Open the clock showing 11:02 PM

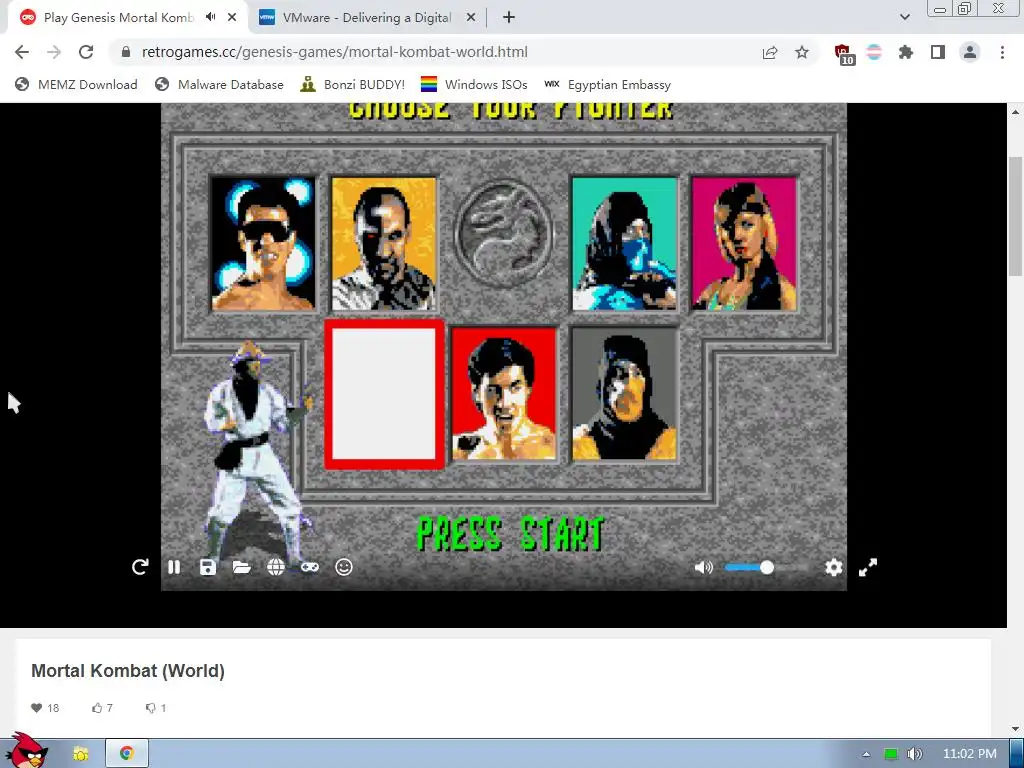969,754
